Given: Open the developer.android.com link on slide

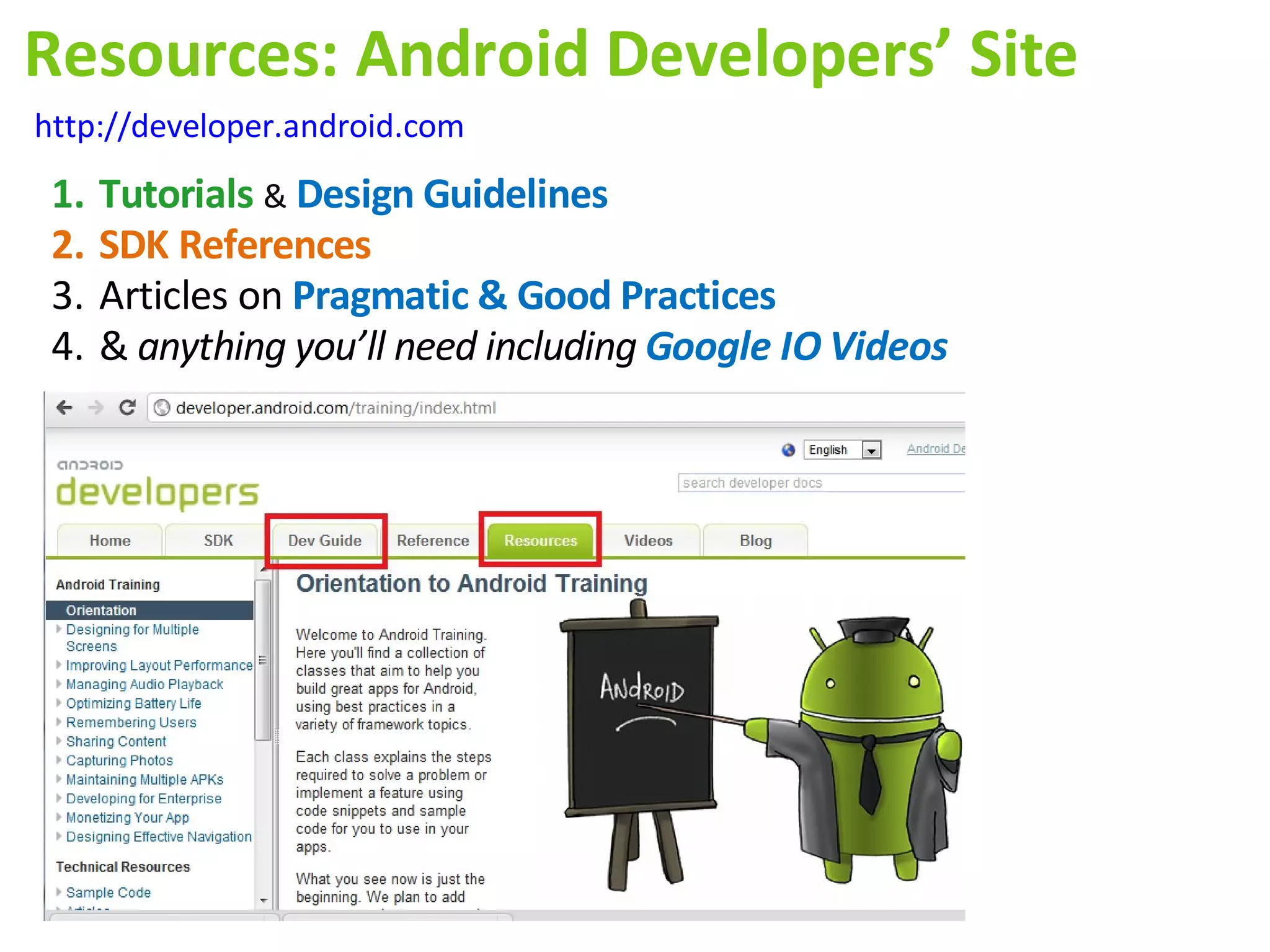Looking at the screenshot, I should 249,126.
